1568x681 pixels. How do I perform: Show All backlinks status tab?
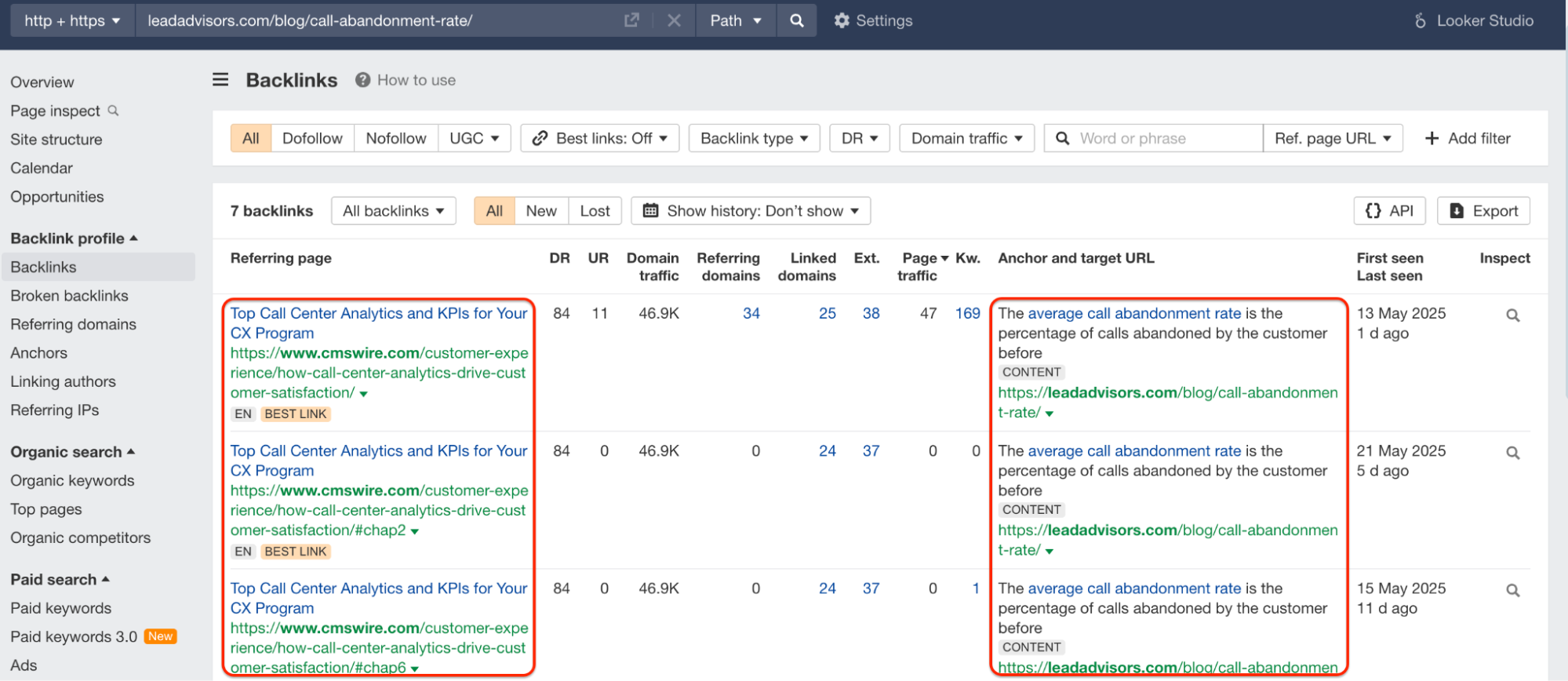(494, 210)
